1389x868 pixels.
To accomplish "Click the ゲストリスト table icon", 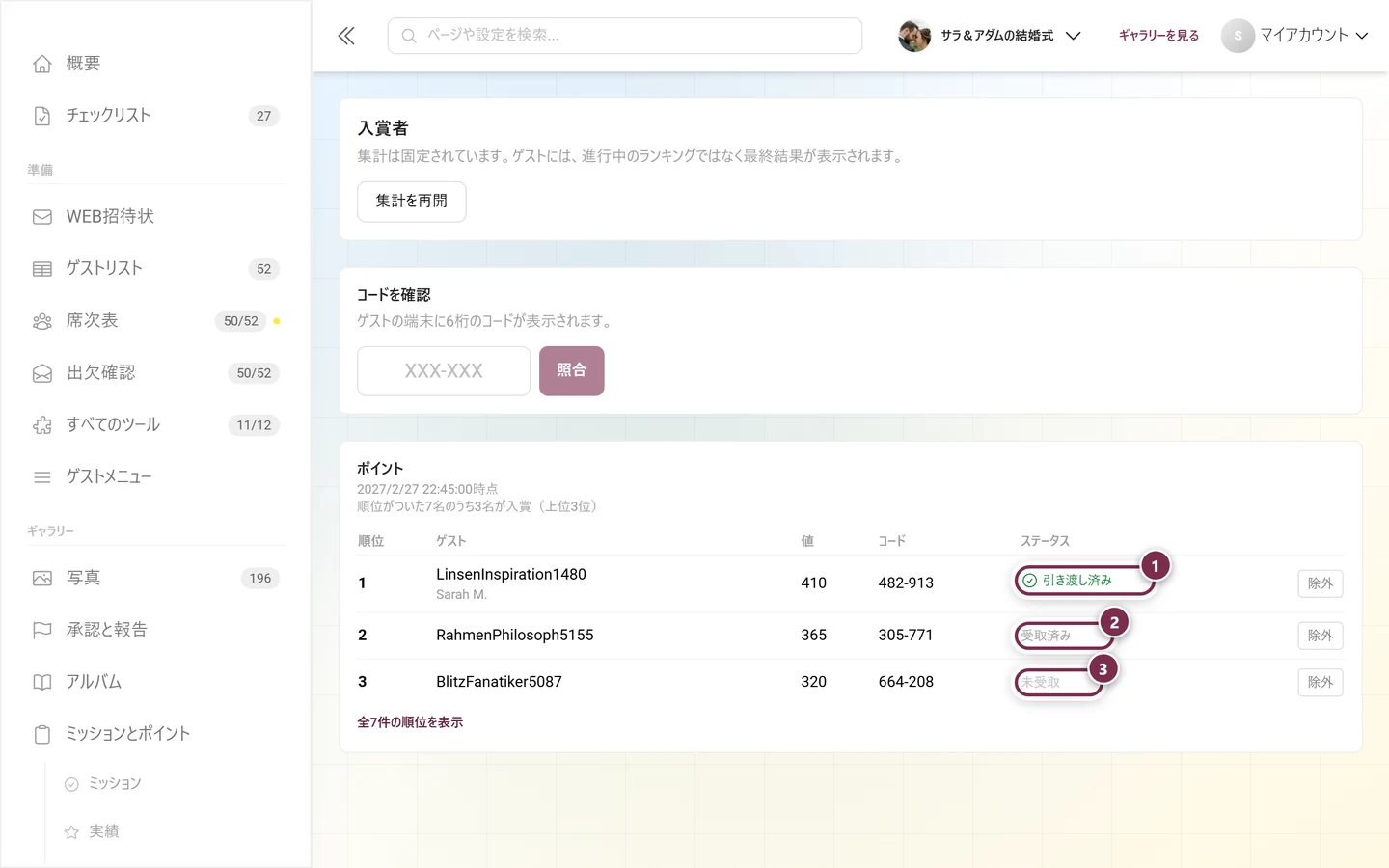I will click(x=42, y=269).
